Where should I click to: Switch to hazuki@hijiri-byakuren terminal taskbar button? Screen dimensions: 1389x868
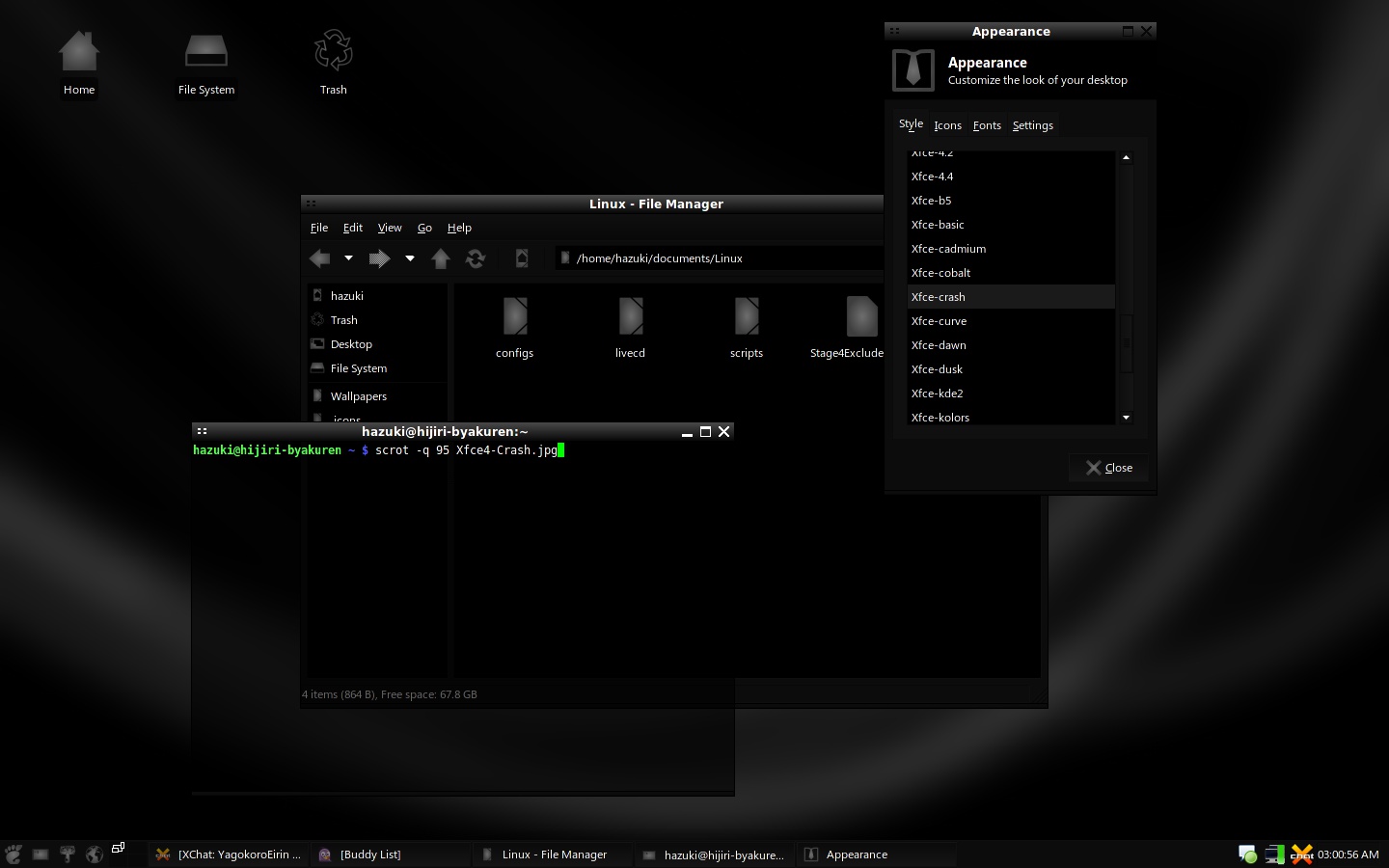(x=716, y=854)
